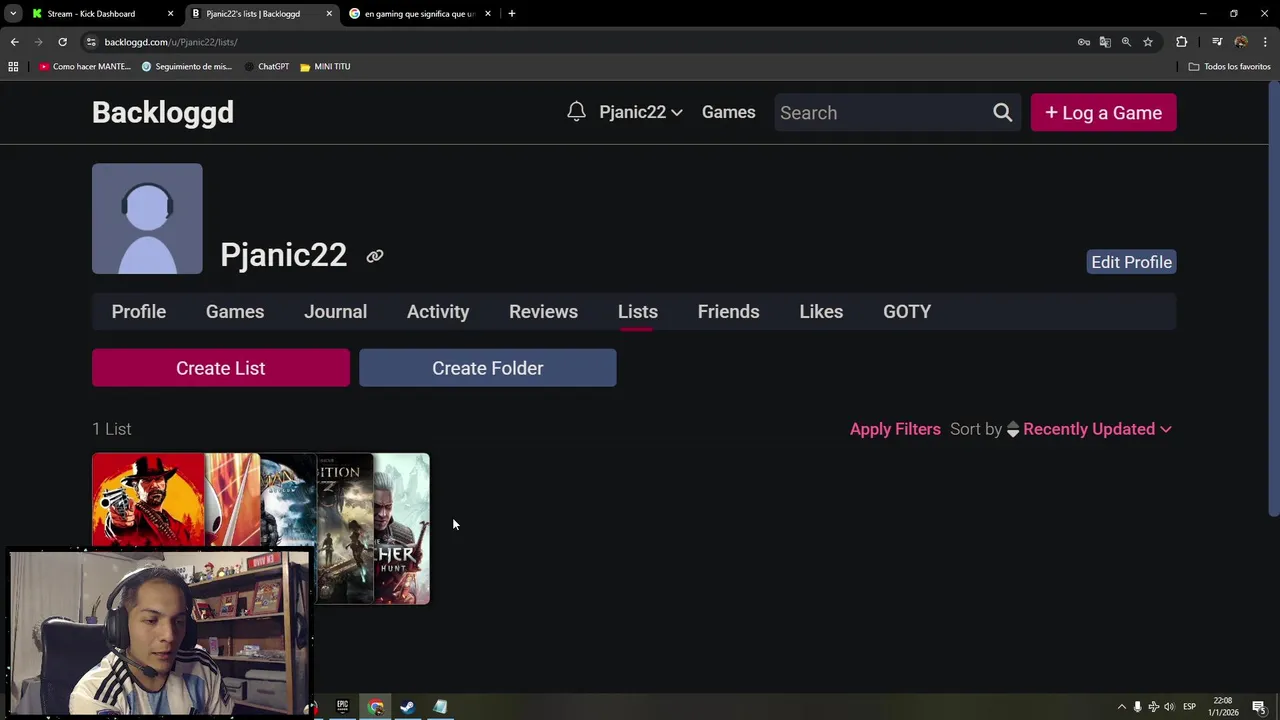1280x720 pixels.
Task: Open the Chrome three-dot menu
Action: tap(1266, 42)
